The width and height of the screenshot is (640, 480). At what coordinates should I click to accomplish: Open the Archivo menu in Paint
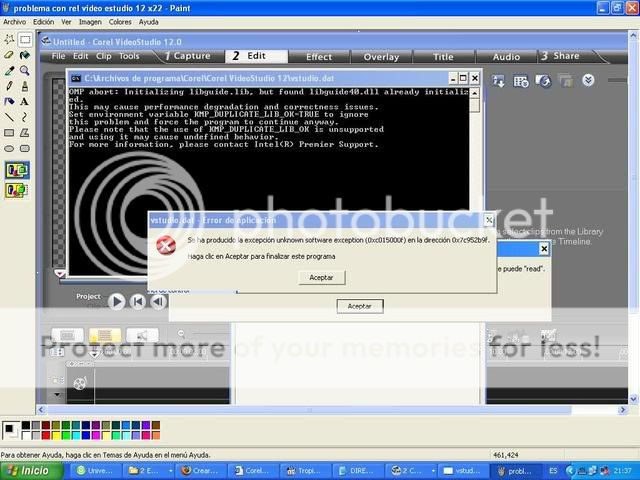pyautogui.click(x=14, y=22)
